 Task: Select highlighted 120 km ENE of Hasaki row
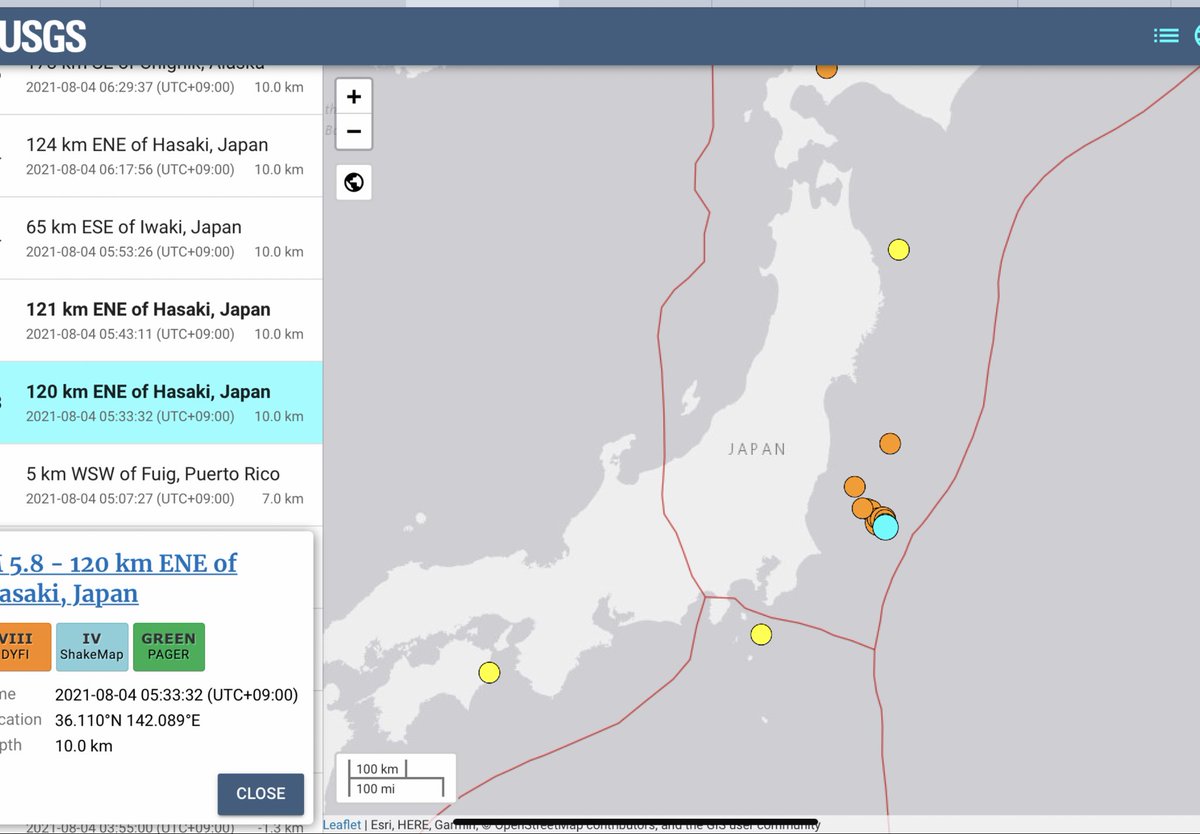coord(161,403)
